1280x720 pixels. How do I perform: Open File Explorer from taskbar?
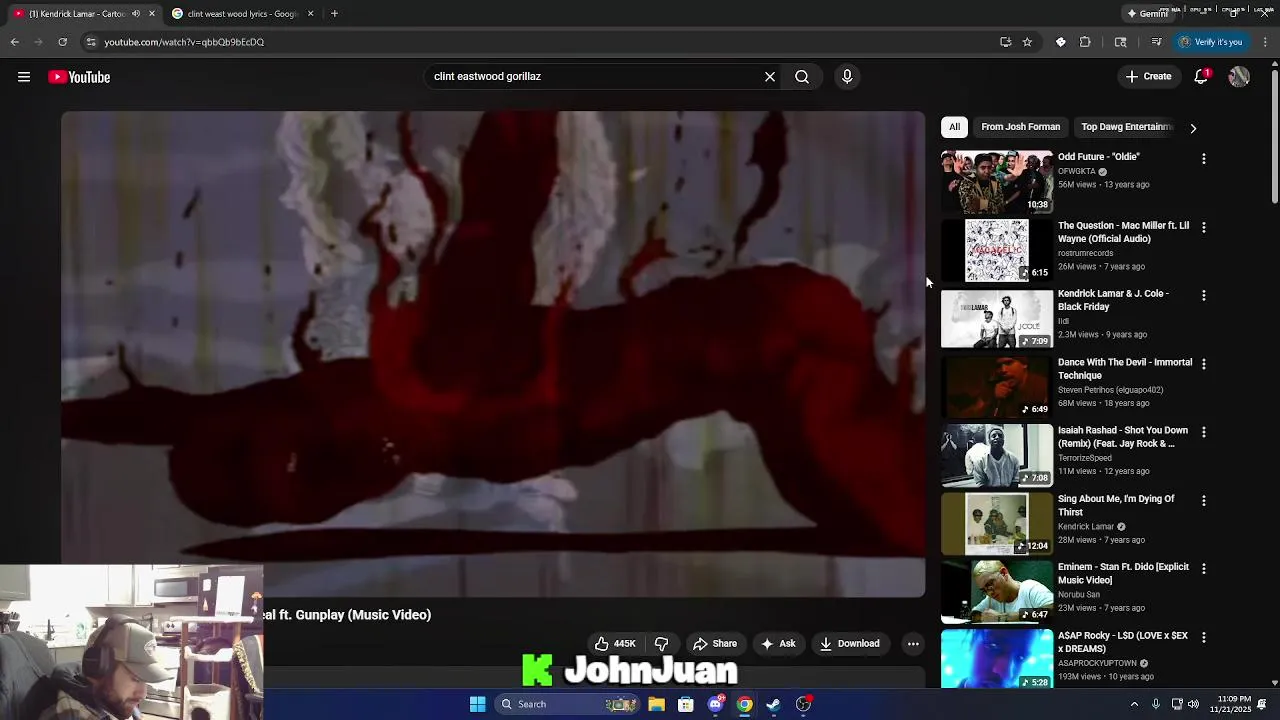[x=656, y=704]
